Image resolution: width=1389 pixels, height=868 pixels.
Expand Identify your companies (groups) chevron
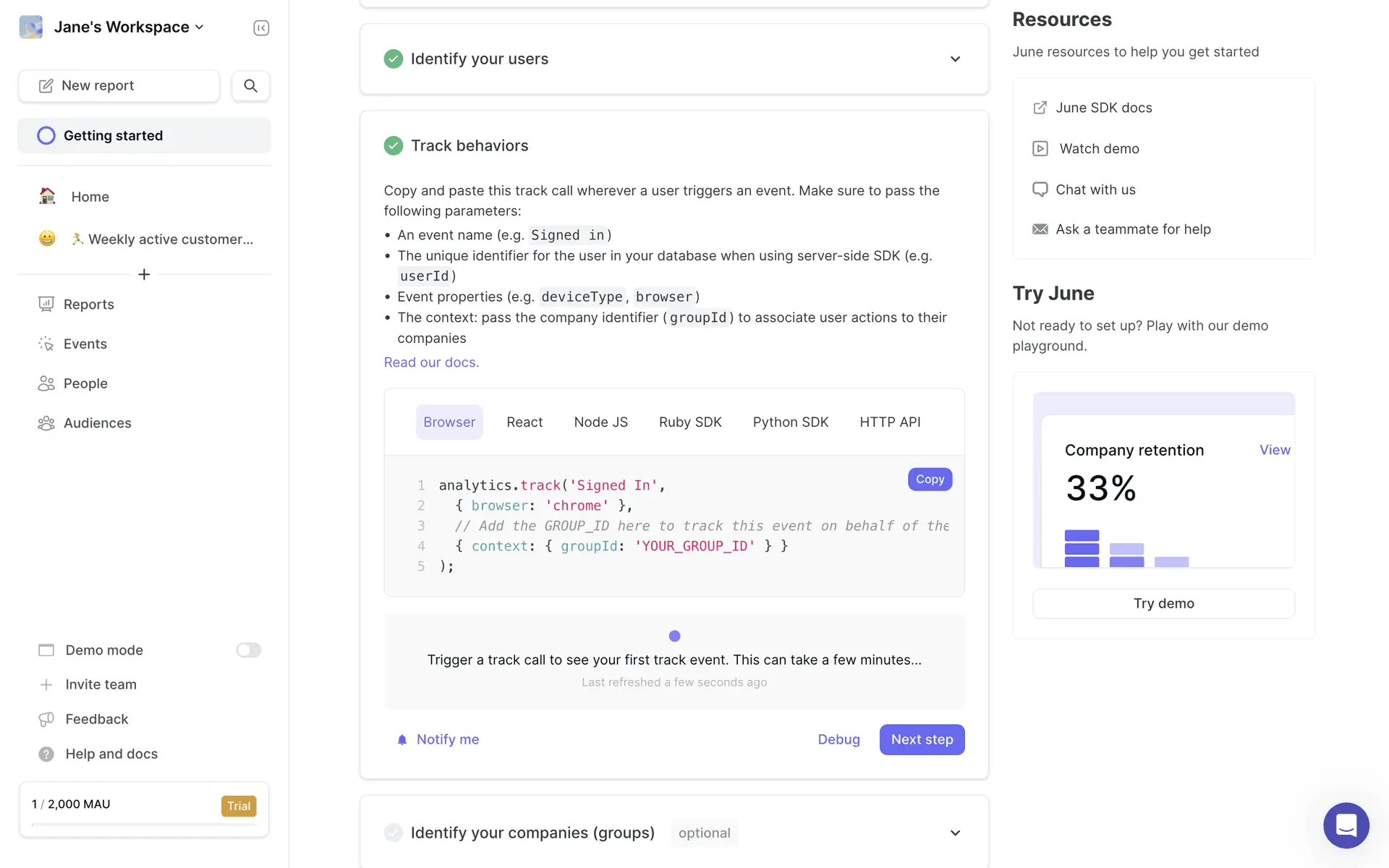pos(955,833)
